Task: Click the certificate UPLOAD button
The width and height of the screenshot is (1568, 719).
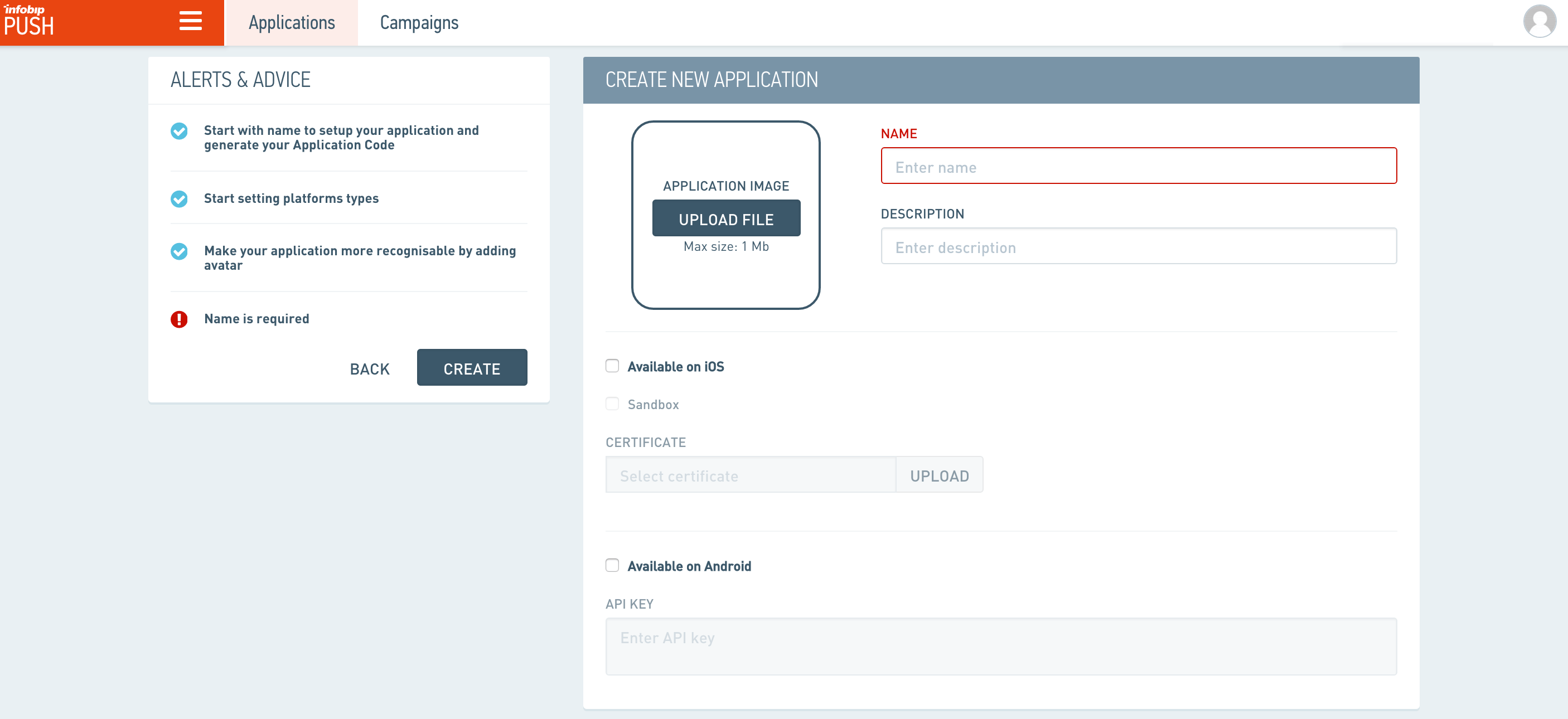Action: point(938,475)
